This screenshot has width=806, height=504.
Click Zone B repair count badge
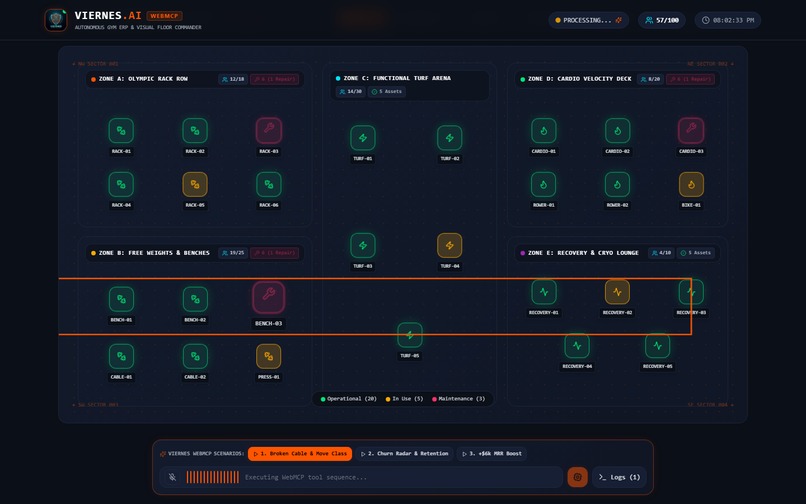(x=274, y=253)
